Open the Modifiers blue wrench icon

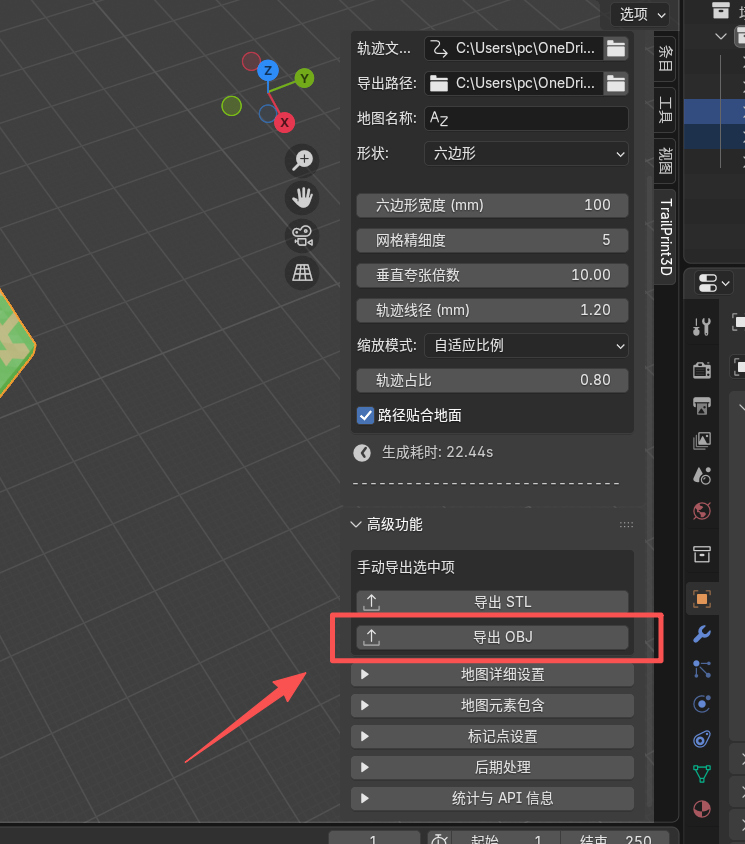702,634
